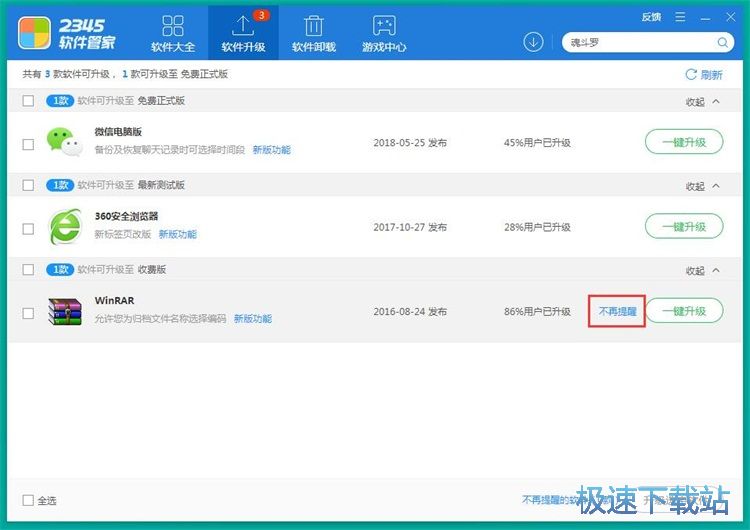This screenshot has width=750, height=530.
Task: Click the 2016-08-24 发布 date
Action: [x=410, y=311]
